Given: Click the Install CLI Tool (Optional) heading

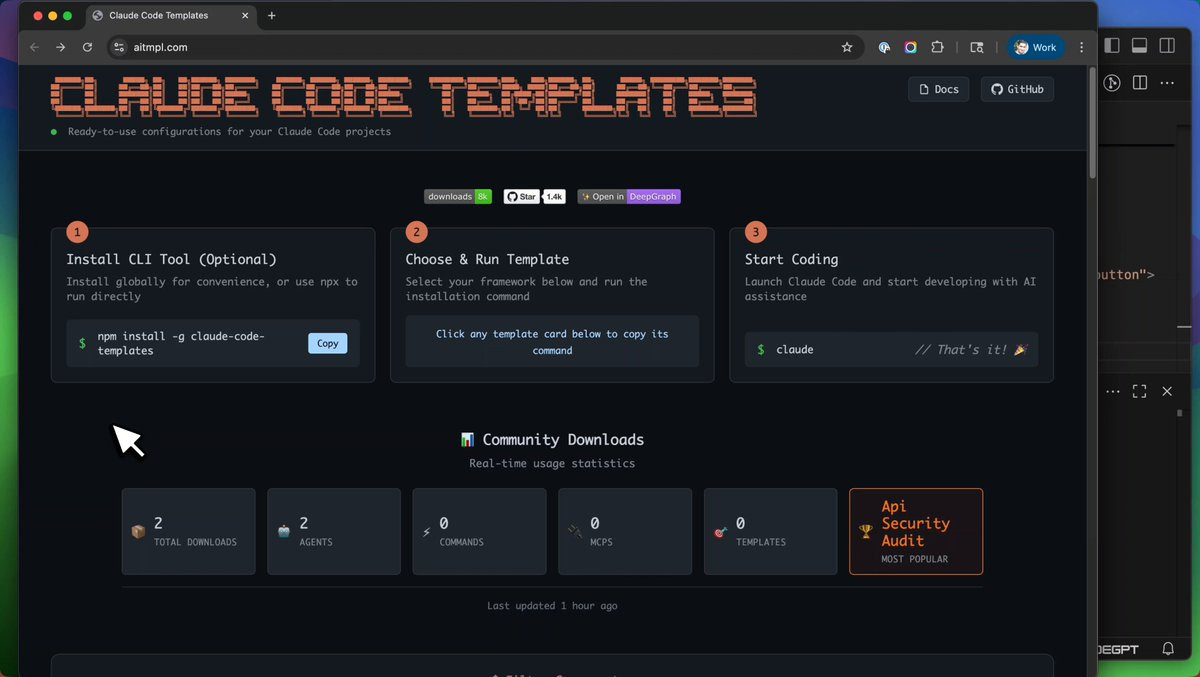Looking at the screenshot, I should coord(171,259).
